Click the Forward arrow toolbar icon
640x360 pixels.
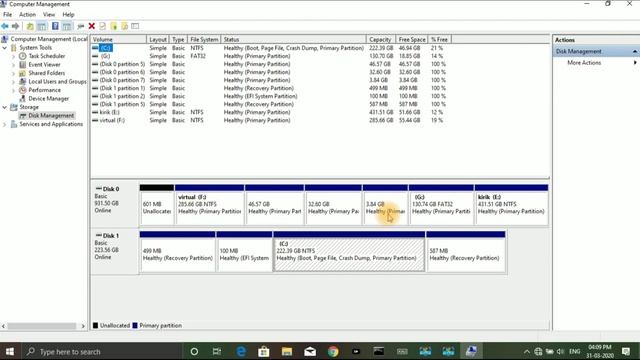pos(16,26)
